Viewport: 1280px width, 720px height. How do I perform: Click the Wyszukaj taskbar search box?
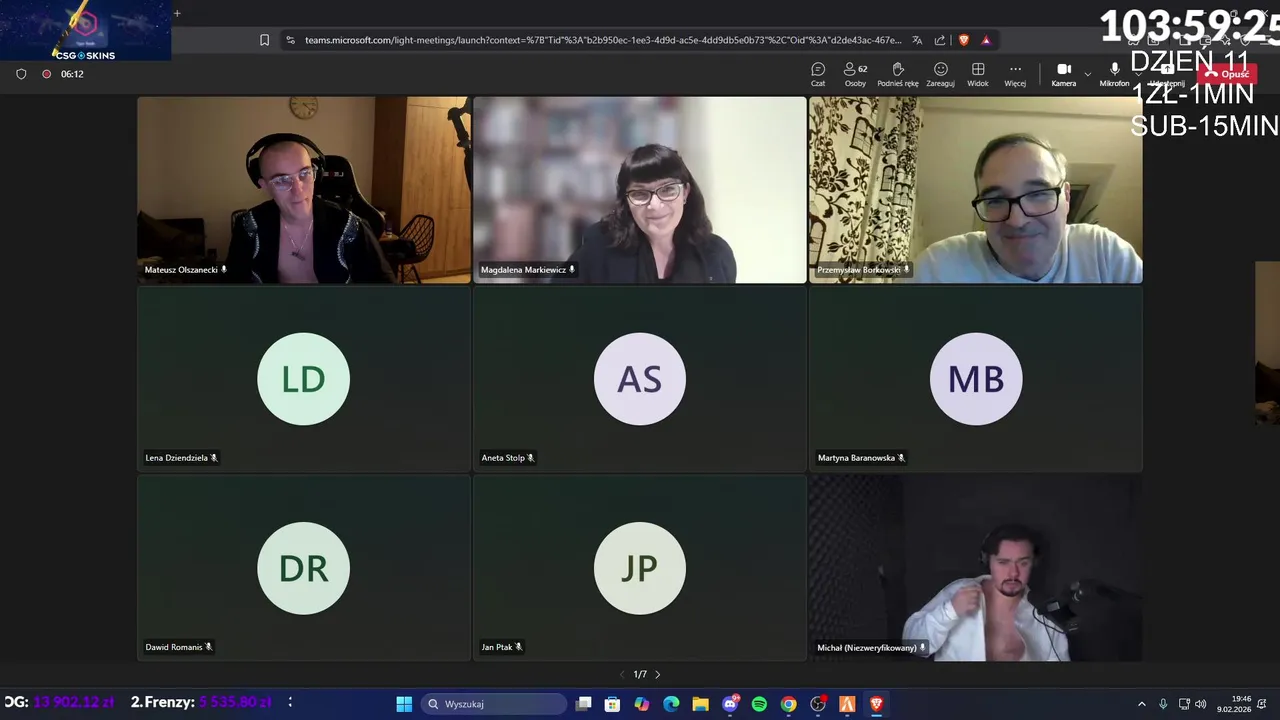pyautogui.click(x=494, y=704)
